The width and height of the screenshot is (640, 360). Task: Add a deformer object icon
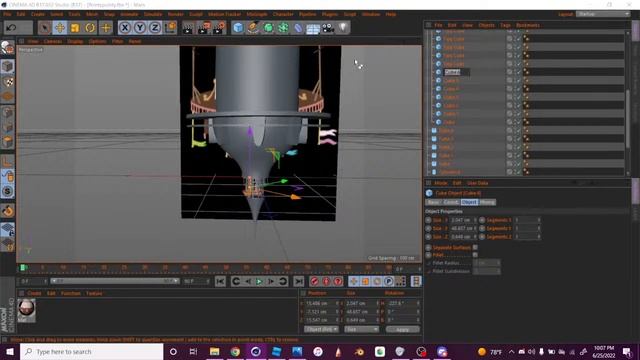click(298, 28)
